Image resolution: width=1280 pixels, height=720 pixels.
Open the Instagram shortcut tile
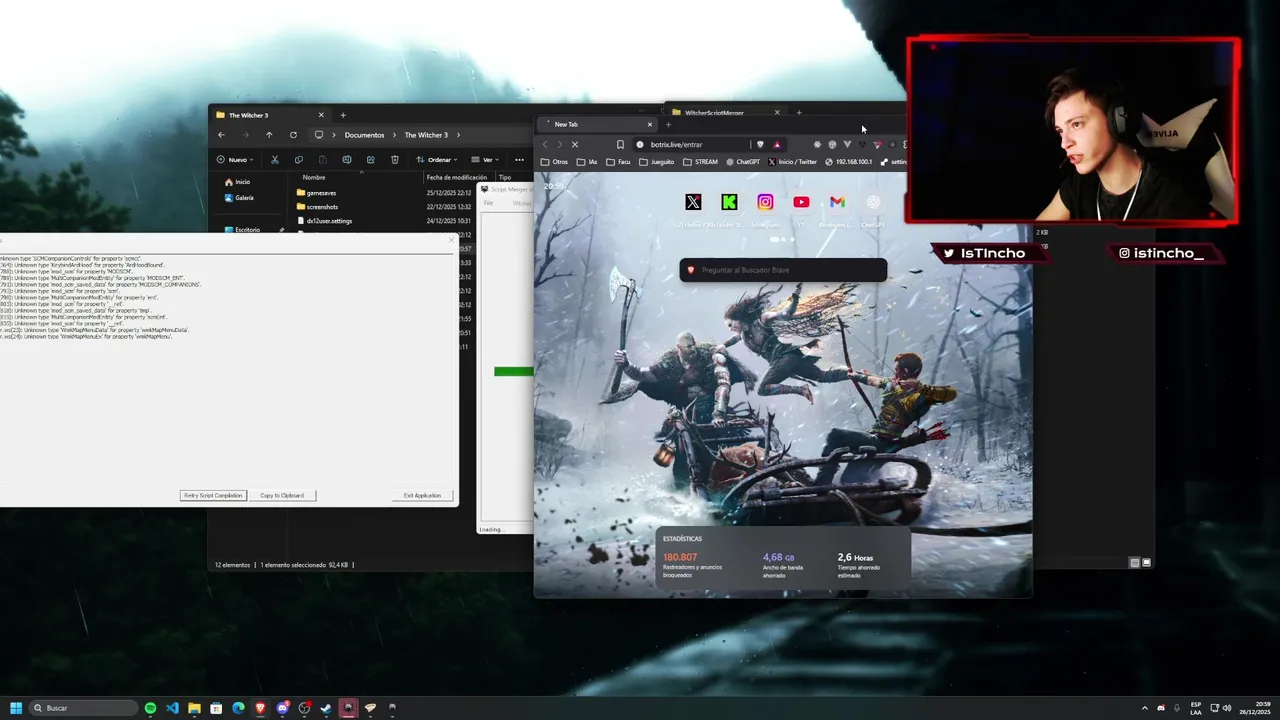[x=765, y=202]
